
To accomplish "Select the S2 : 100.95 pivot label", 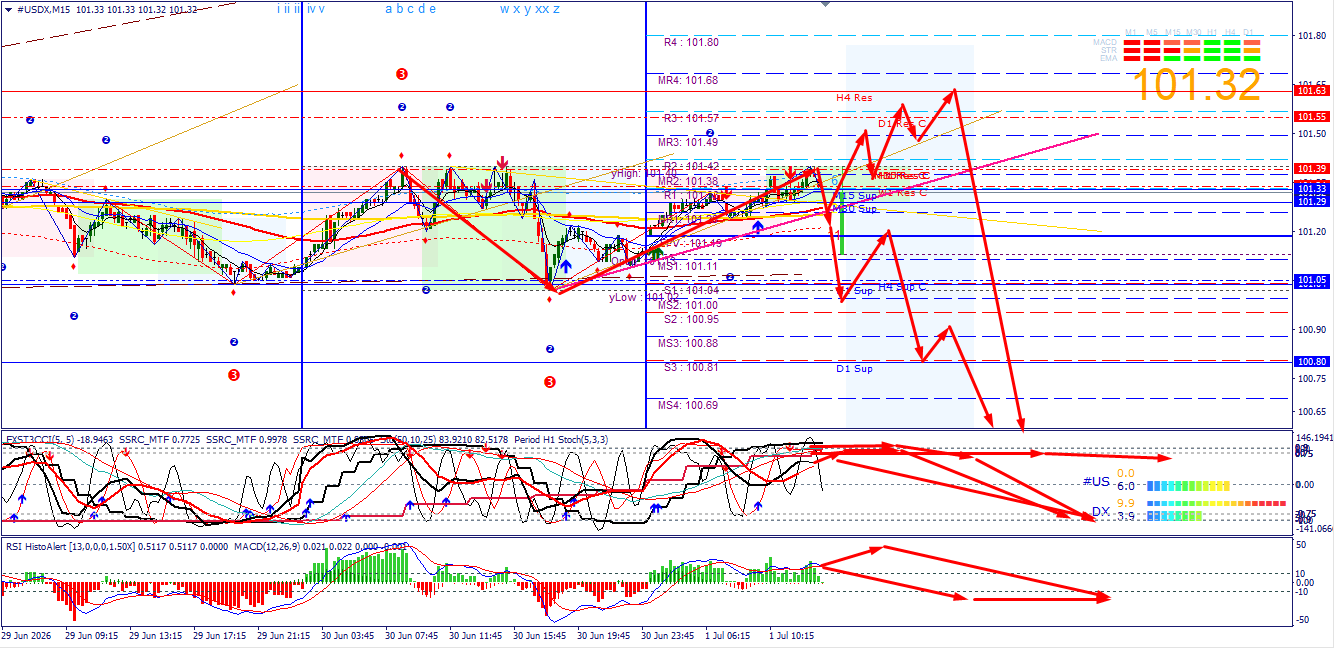I will point(691,319).
